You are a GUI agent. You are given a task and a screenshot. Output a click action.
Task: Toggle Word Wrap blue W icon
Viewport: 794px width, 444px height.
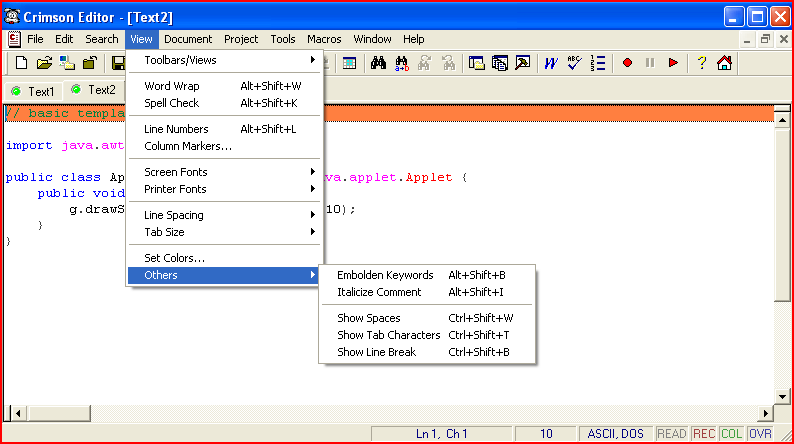tap(551, 63)
